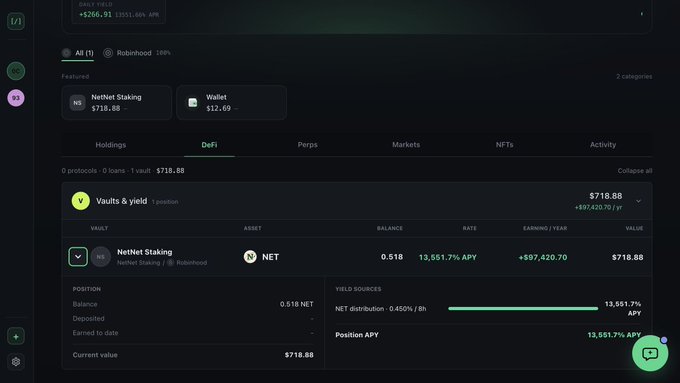Click the plus add button in sidebar

pos(16,337)
